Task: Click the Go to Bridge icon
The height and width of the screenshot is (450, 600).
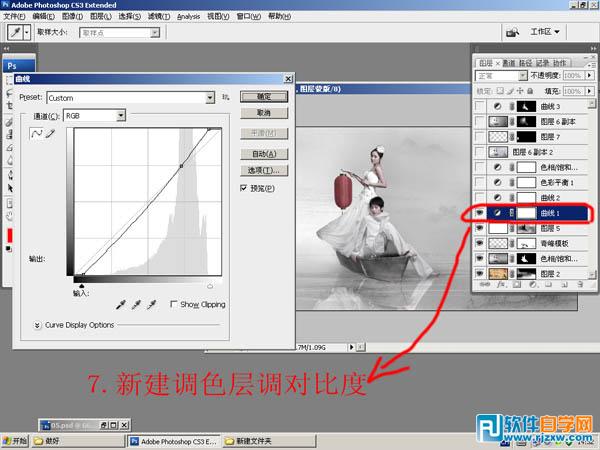Action: point(512,32)
